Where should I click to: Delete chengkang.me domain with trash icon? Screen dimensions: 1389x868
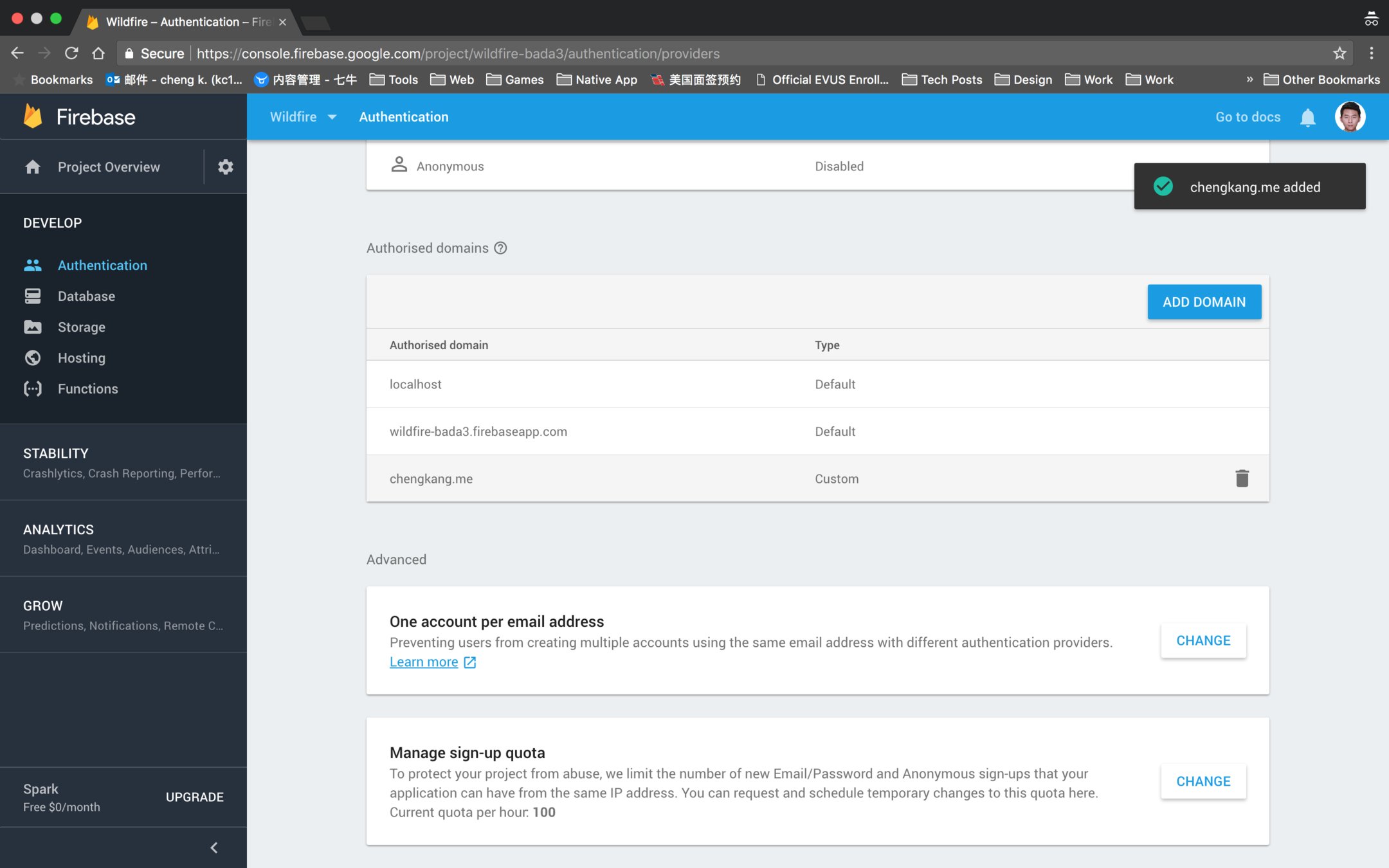coord(1242,478)
